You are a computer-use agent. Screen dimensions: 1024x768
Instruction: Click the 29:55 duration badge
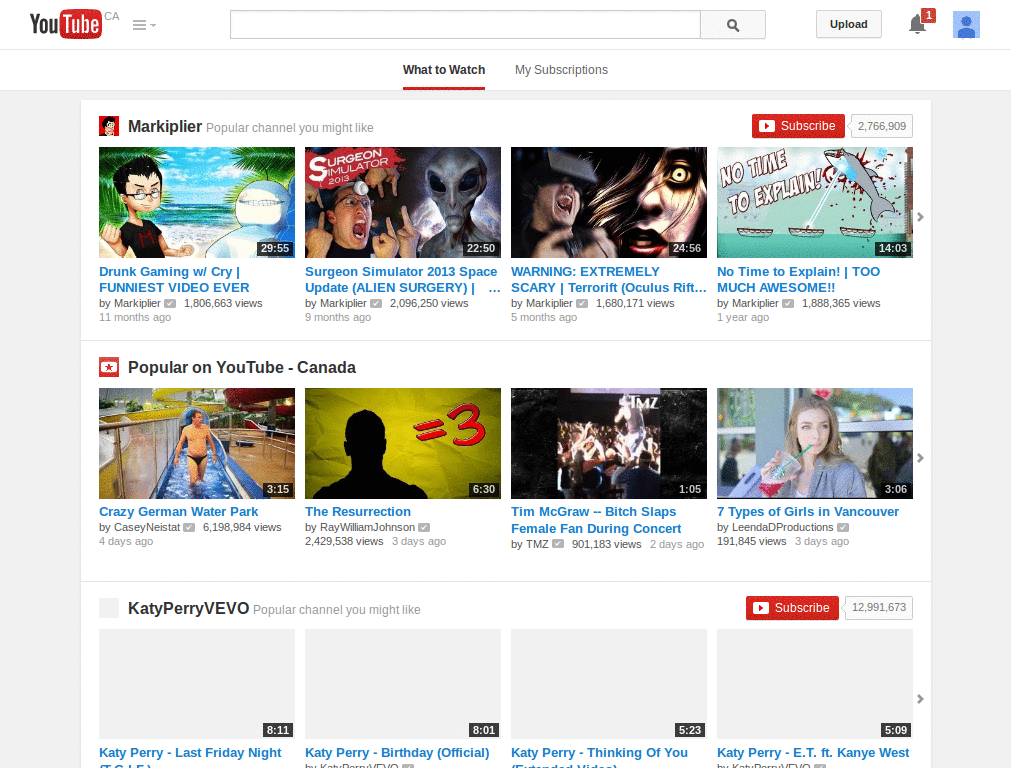click(275, 248)
